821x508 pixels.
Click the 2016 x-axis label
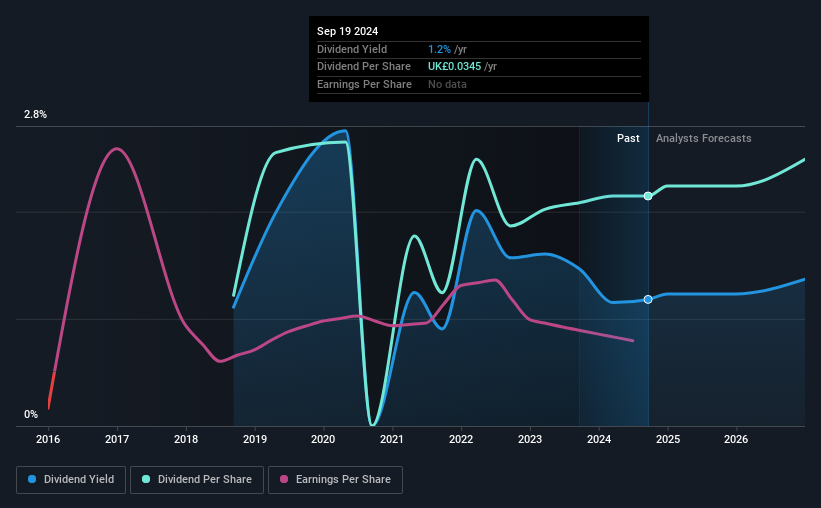pos(48,439)
